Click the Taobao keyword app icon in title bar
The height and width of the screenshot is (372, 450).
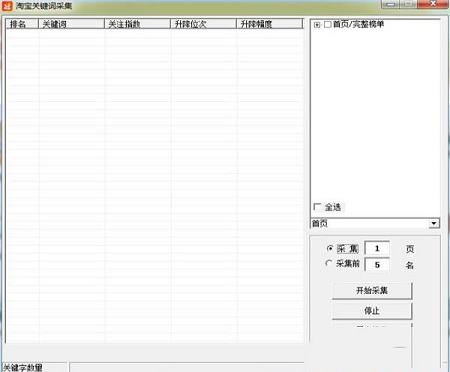pyautogui.click(x=7, y=6)
